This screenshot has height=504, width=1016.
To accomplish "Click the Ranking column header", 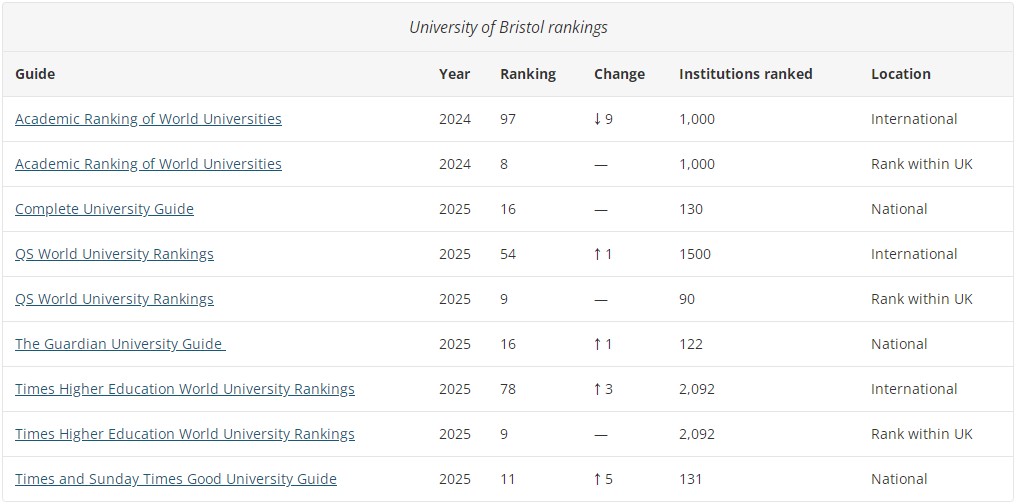I will pyautogui.click(x=528, y=74).
